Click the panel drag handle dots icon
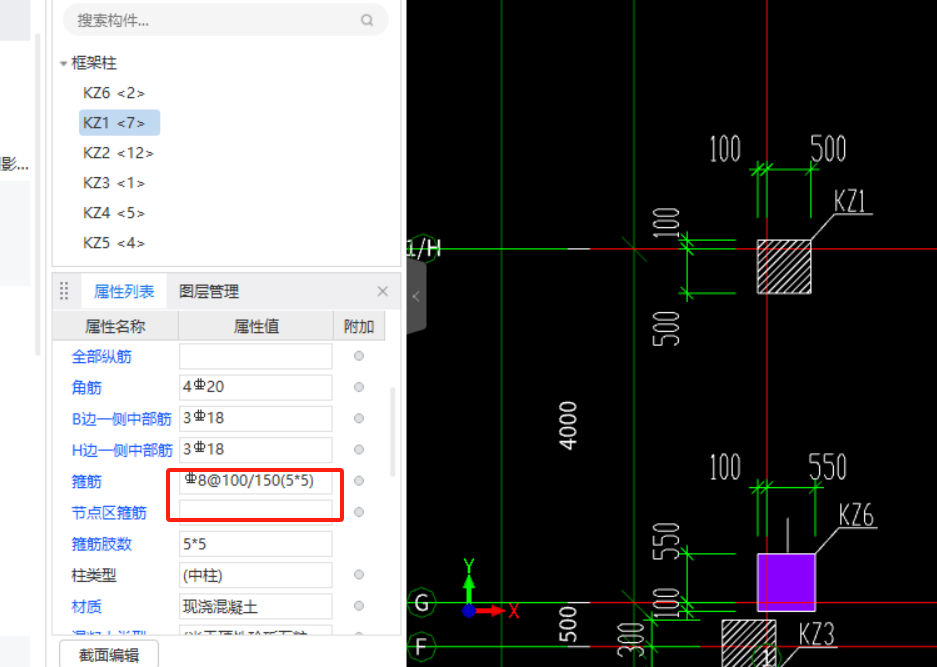Screen dimensions: 937x667 tap(64, 291)
